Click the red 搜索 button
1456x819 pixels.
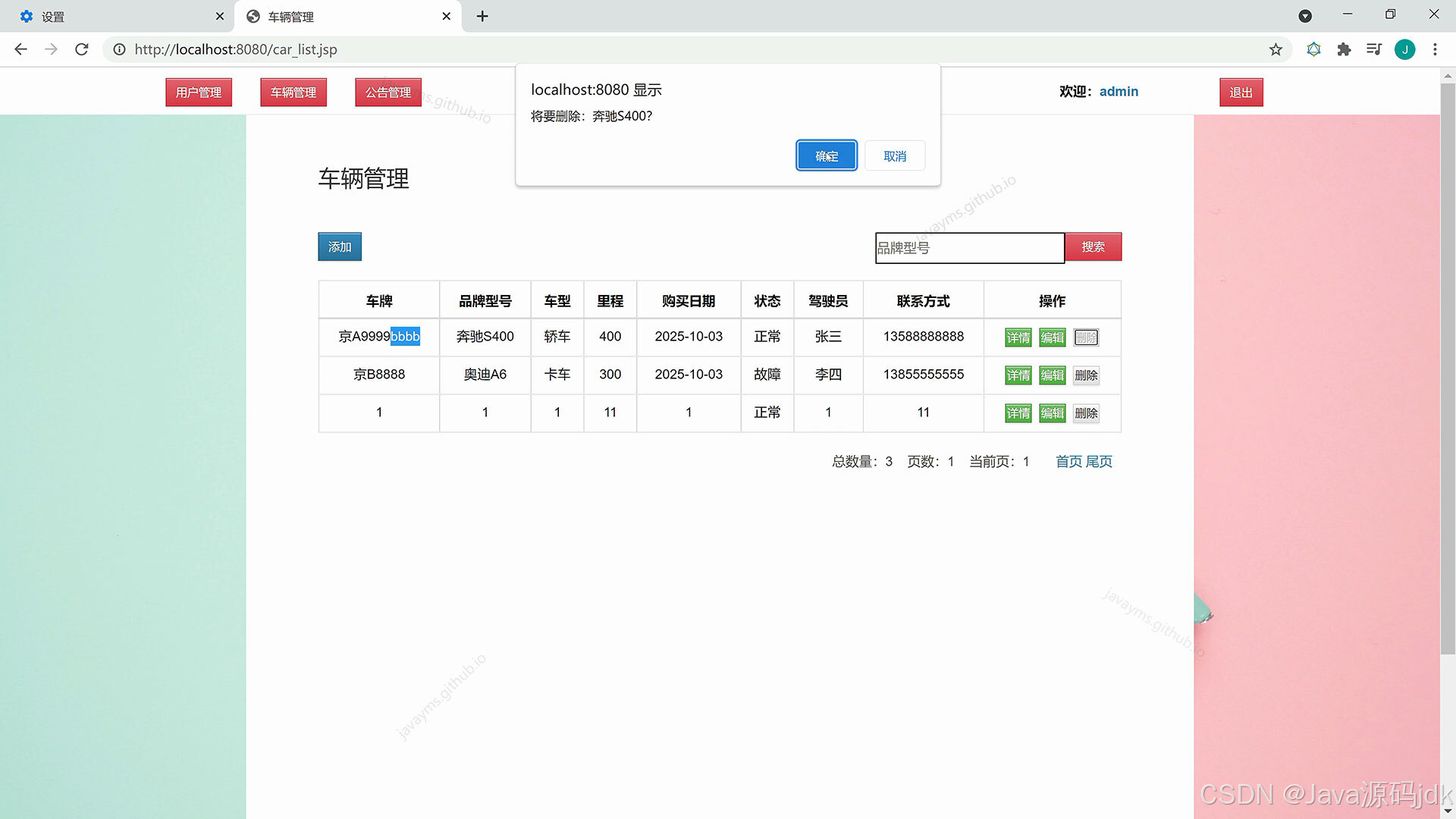pos(1093,246)
